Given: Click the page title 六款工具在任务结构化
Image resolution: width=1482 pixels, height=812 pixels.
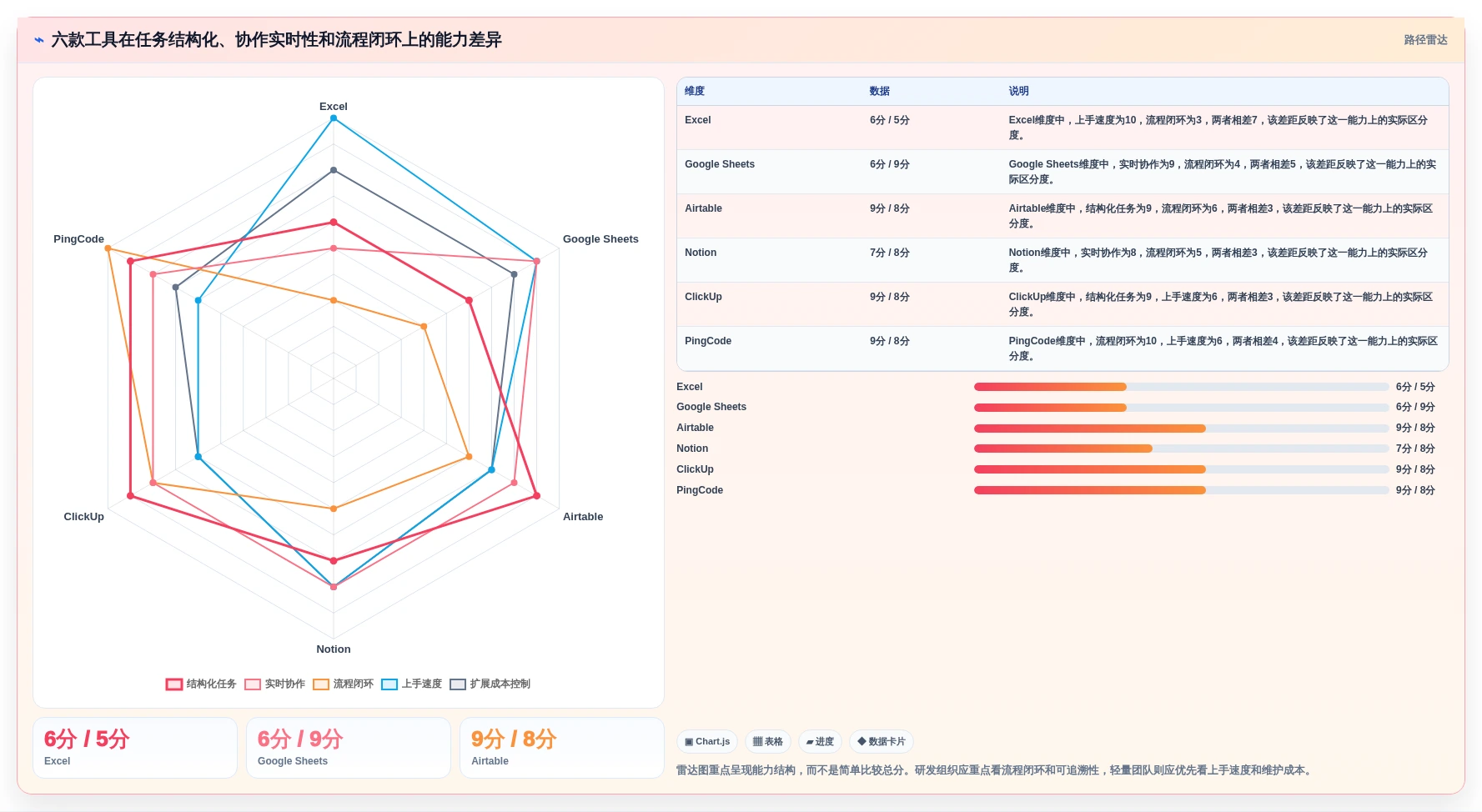Looking at the screenshot, I should tap(276, 40).
